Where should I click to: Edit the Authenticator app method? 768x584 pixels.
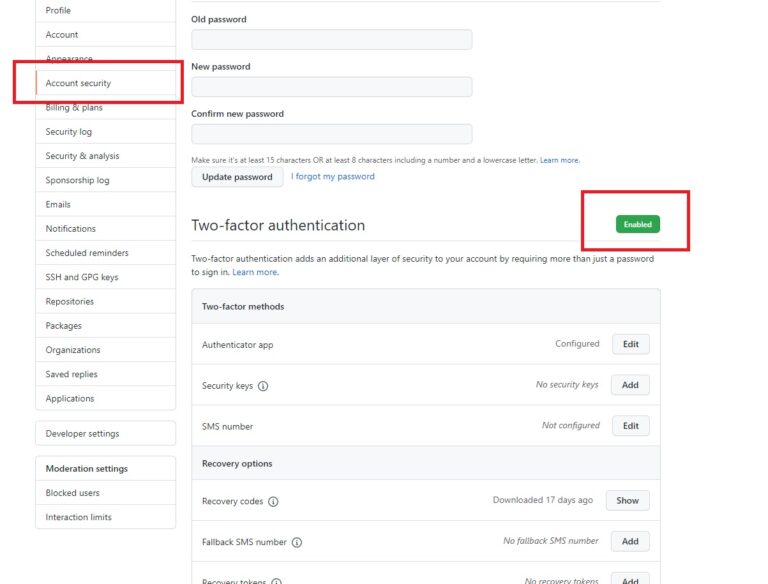point(630,344)
